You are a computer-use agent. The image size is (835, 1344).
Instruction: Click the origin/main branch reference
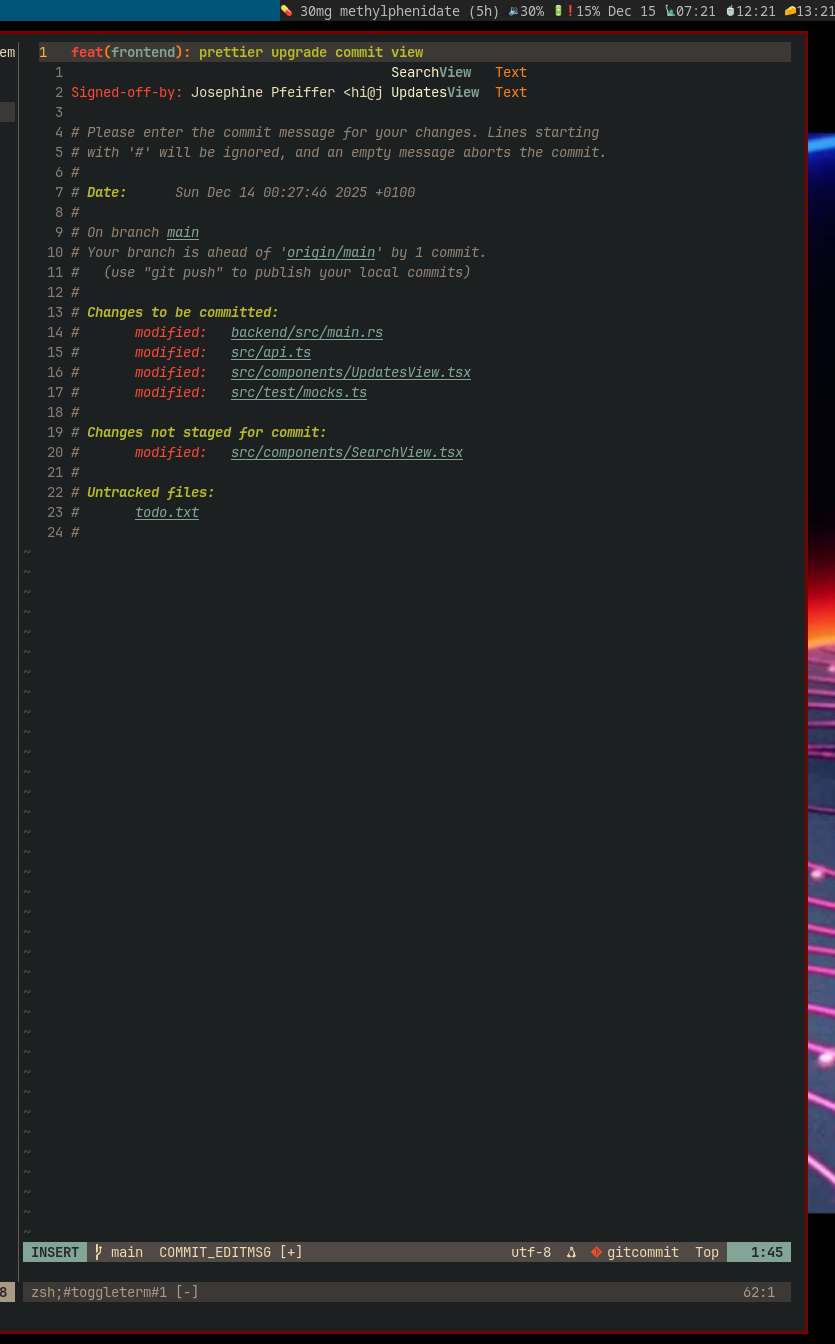331,252
